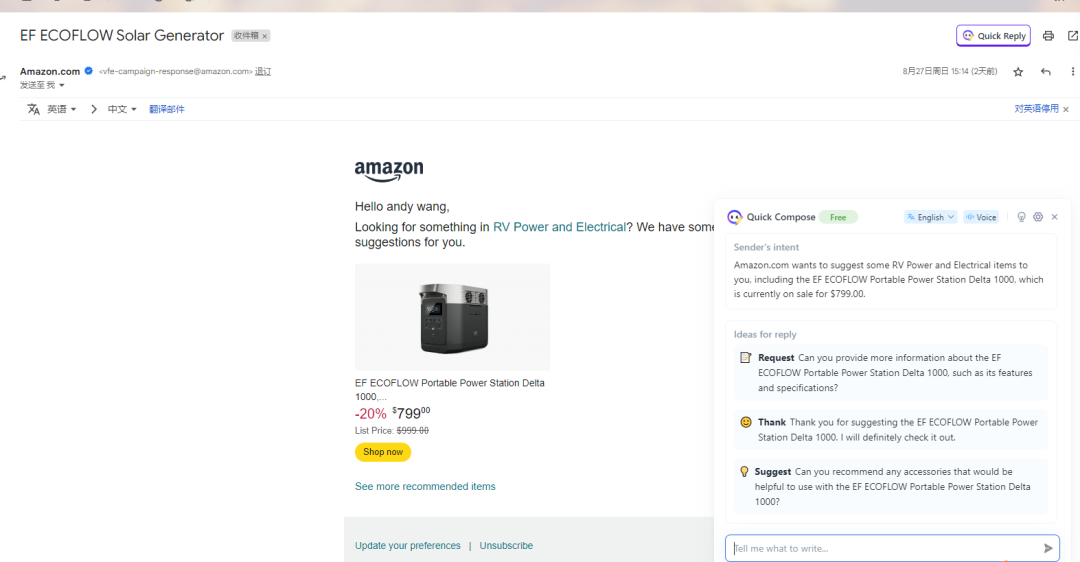The height and width of the screenshot is (562, 1080).
Task: Toggle Voice in Quick Compose
Action: (981, 217)
